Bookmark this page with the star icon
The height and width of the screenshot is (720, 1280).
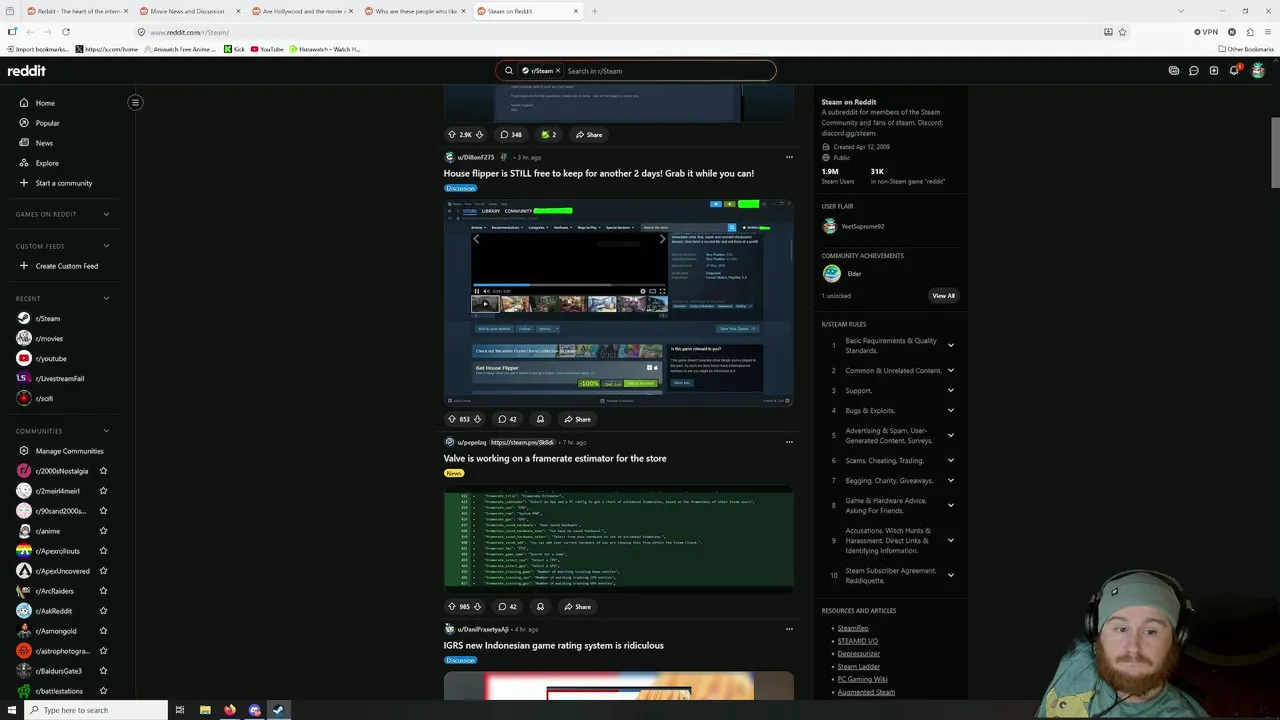1123,32
